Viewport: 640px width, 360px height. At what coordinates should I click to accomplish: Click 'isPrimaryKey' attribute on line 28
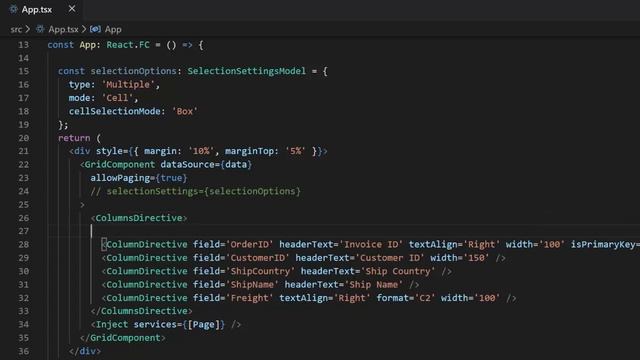tap(602, 244)
